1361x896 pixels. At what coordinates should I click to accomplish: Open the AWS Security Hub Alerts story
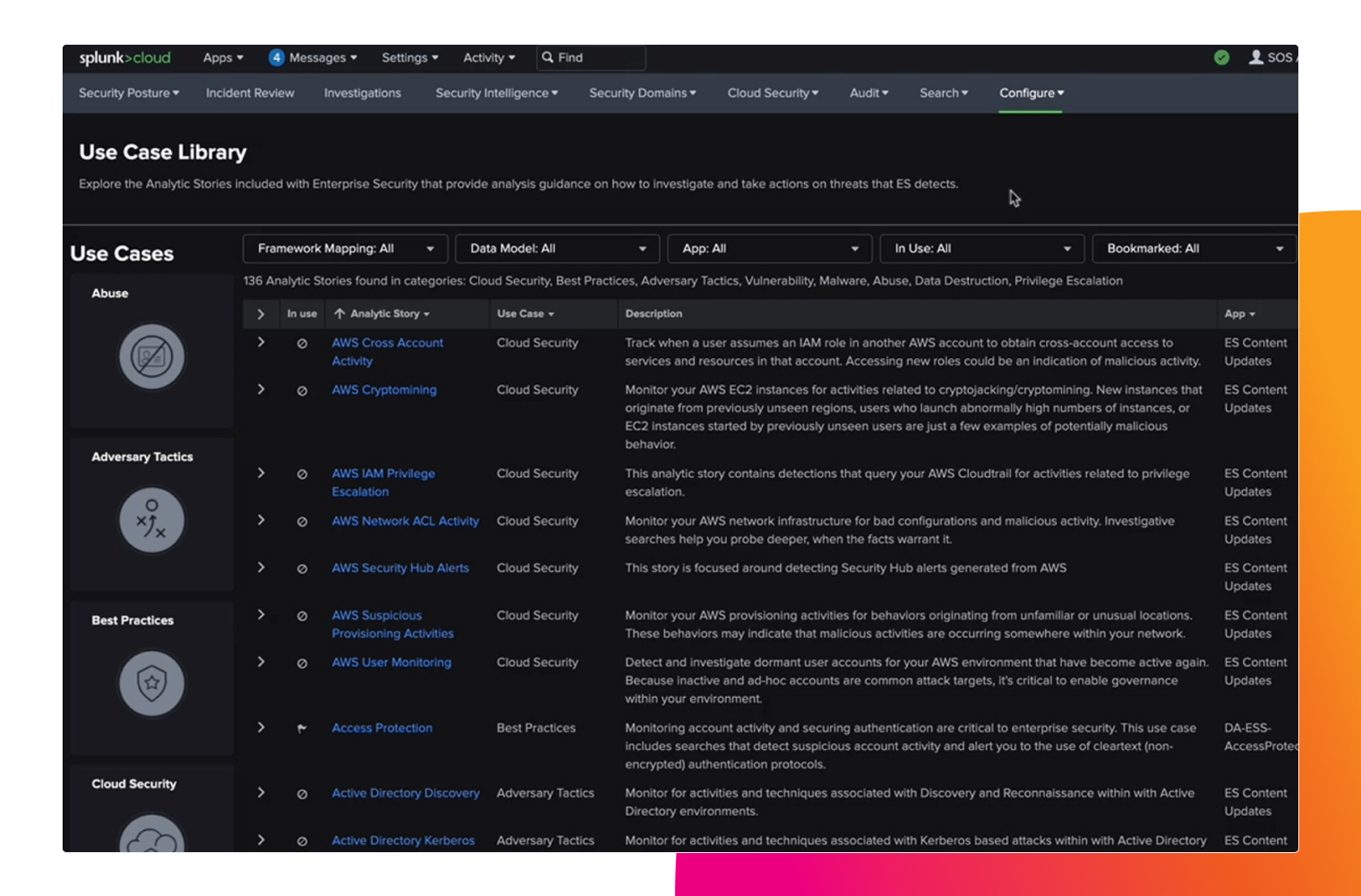click(400, 567)
